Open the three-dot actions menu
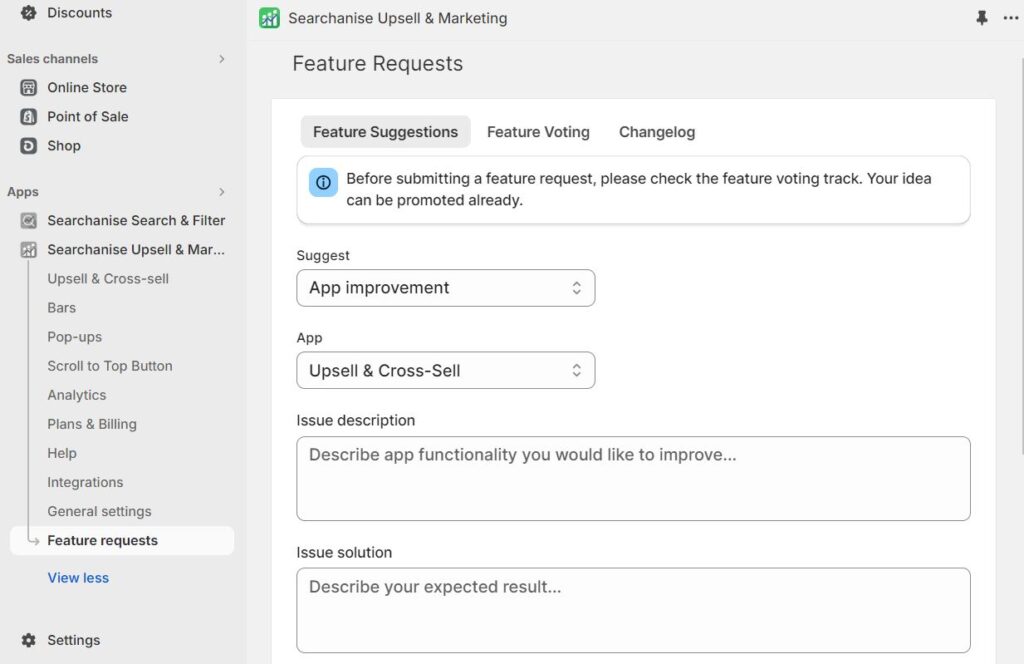1024x664 pixels. [1010, 18]
